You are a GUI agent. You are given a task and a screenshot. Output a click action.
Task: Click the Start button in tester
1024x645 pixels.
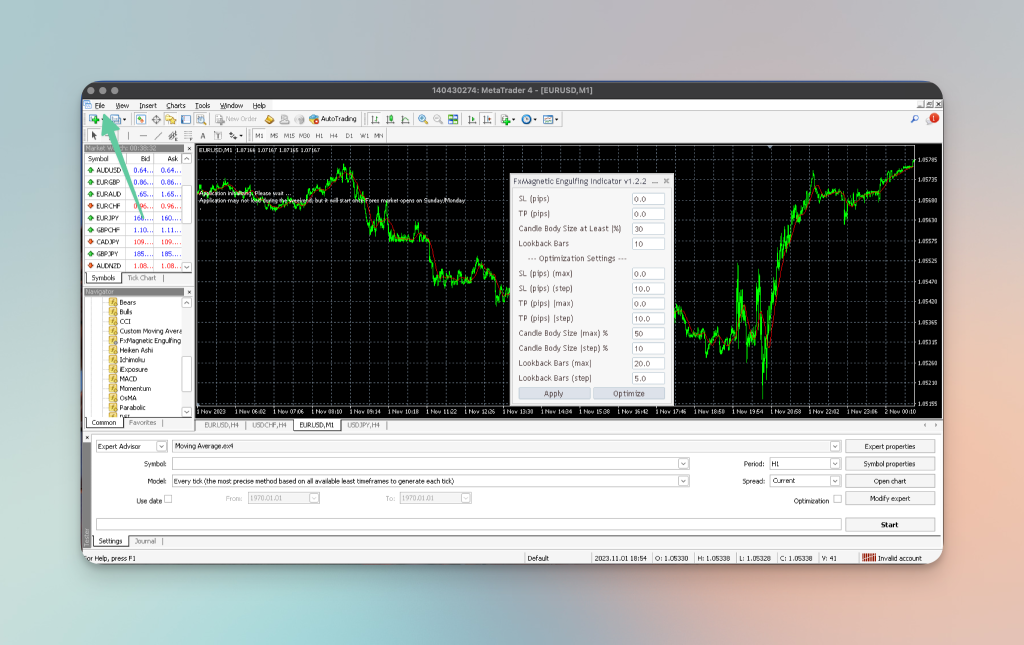coord(889,525)
